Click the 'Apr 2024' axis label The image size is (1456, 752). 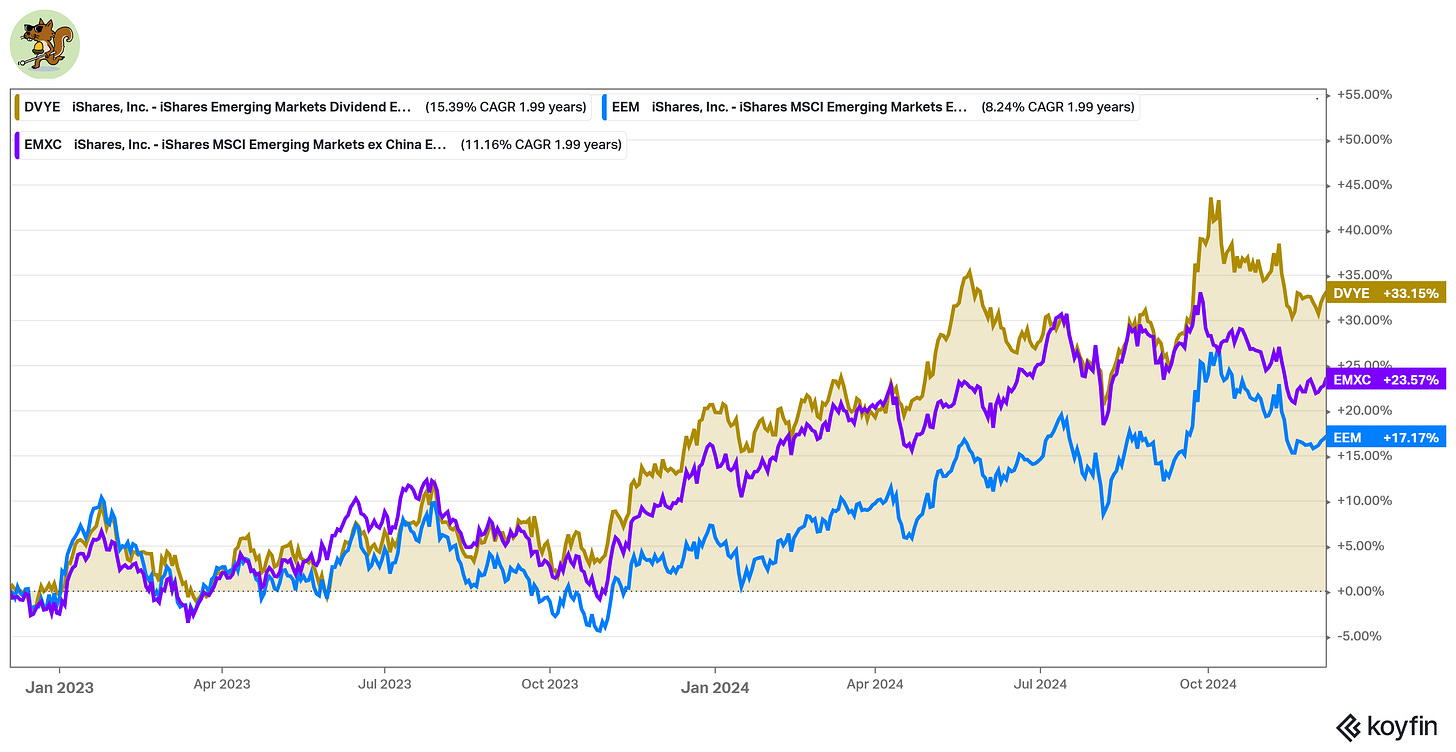click(875, 685)
